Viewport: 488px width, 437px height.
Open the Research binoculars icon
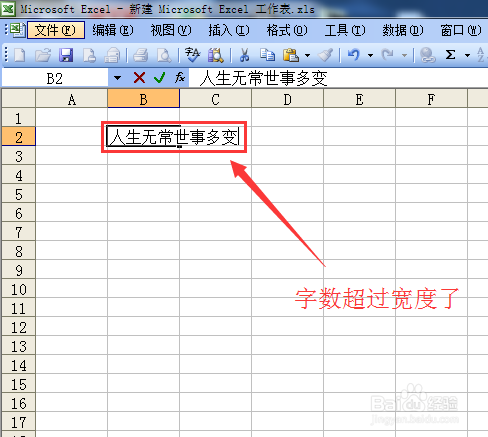coord(216,55)
